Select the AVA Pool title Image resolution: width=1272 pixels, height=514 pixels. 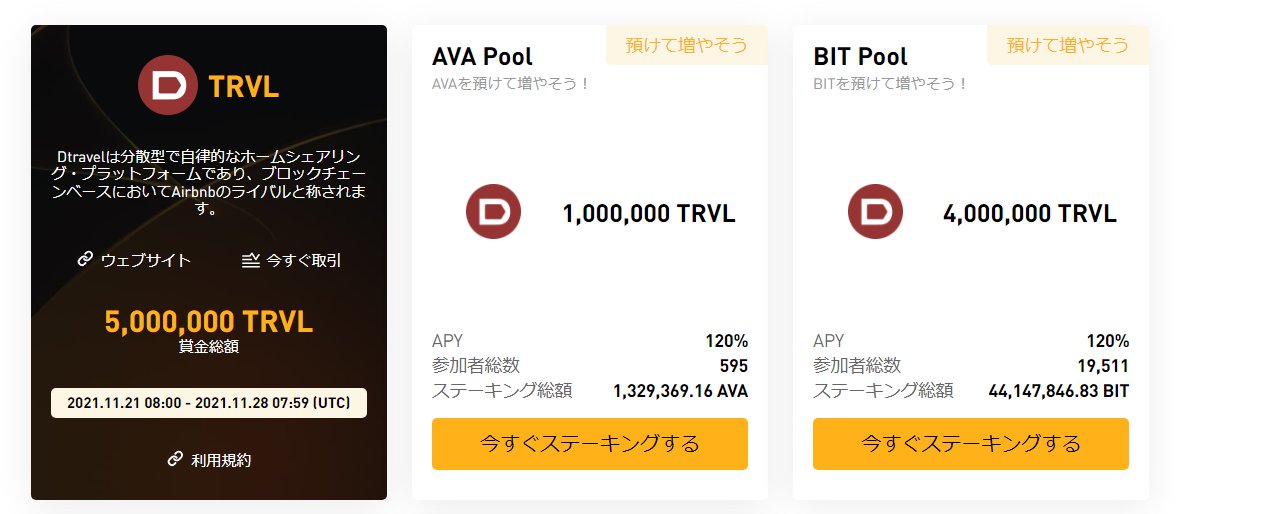point(482,57)
